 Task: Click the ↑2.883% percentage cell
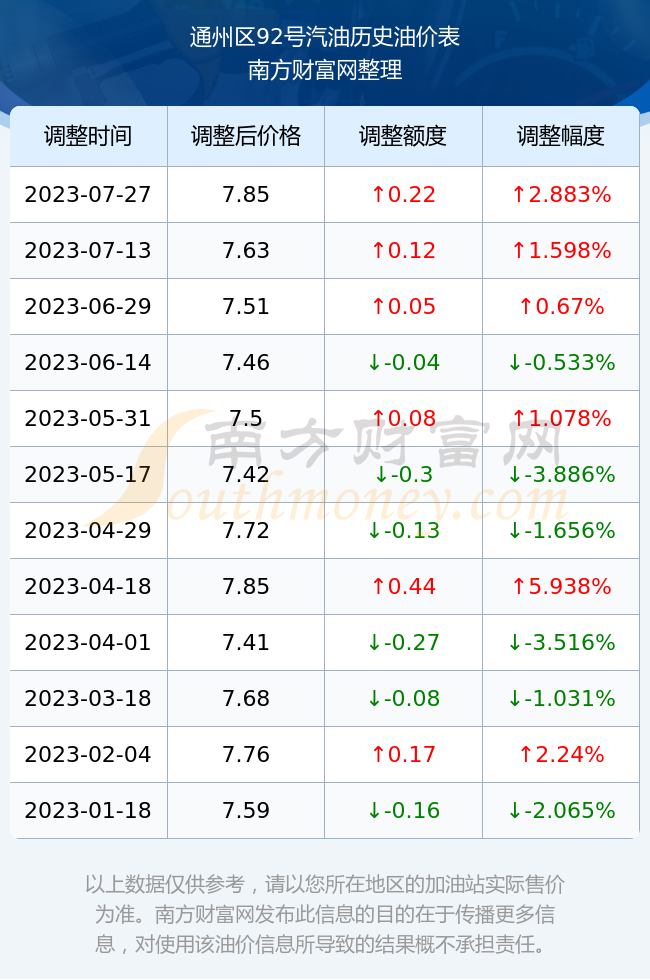tap(561, 194)
